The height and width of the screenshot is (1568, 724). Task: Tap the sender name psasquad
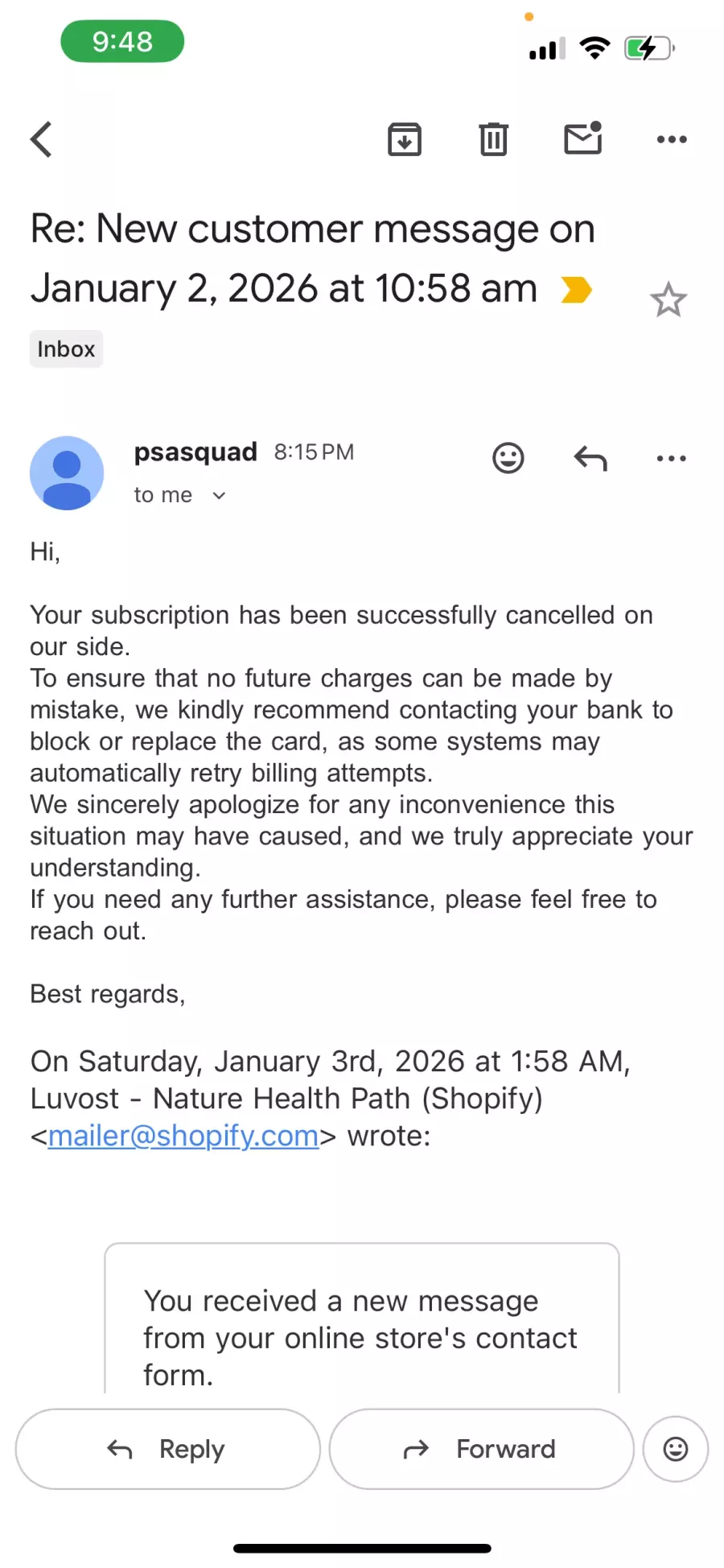pos(195,452)
